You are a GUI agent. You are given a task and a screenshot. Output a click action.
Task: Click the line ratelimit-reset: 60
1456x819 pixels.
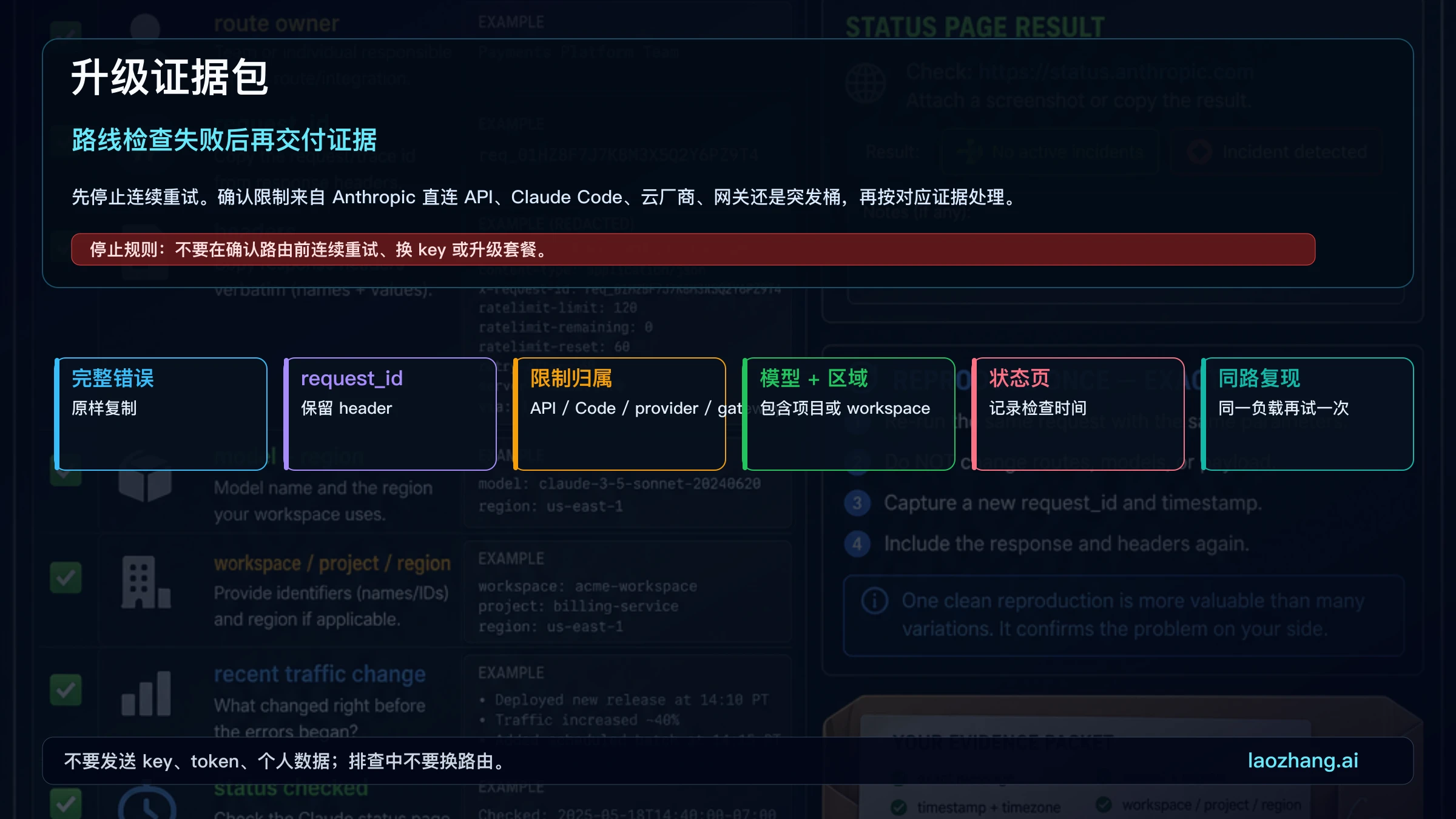click(x=554, y=346)
